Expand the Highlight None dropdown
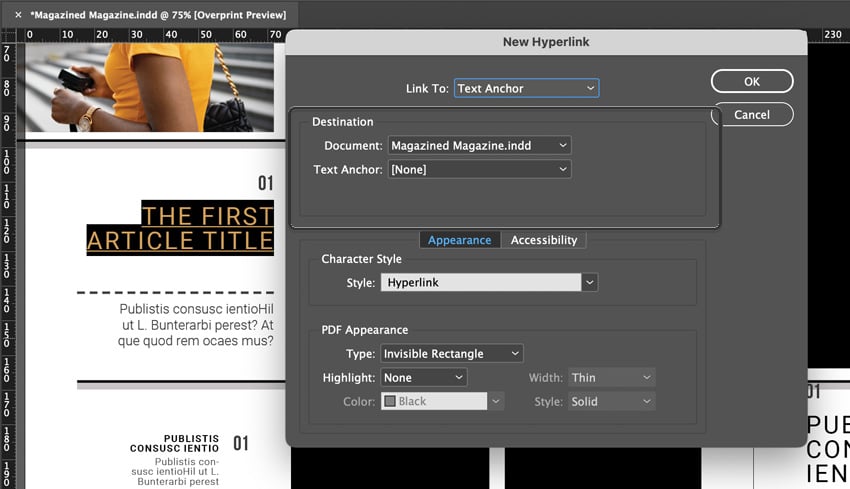The height and width of the screenshot is (489, 850). tap(424, 377)
